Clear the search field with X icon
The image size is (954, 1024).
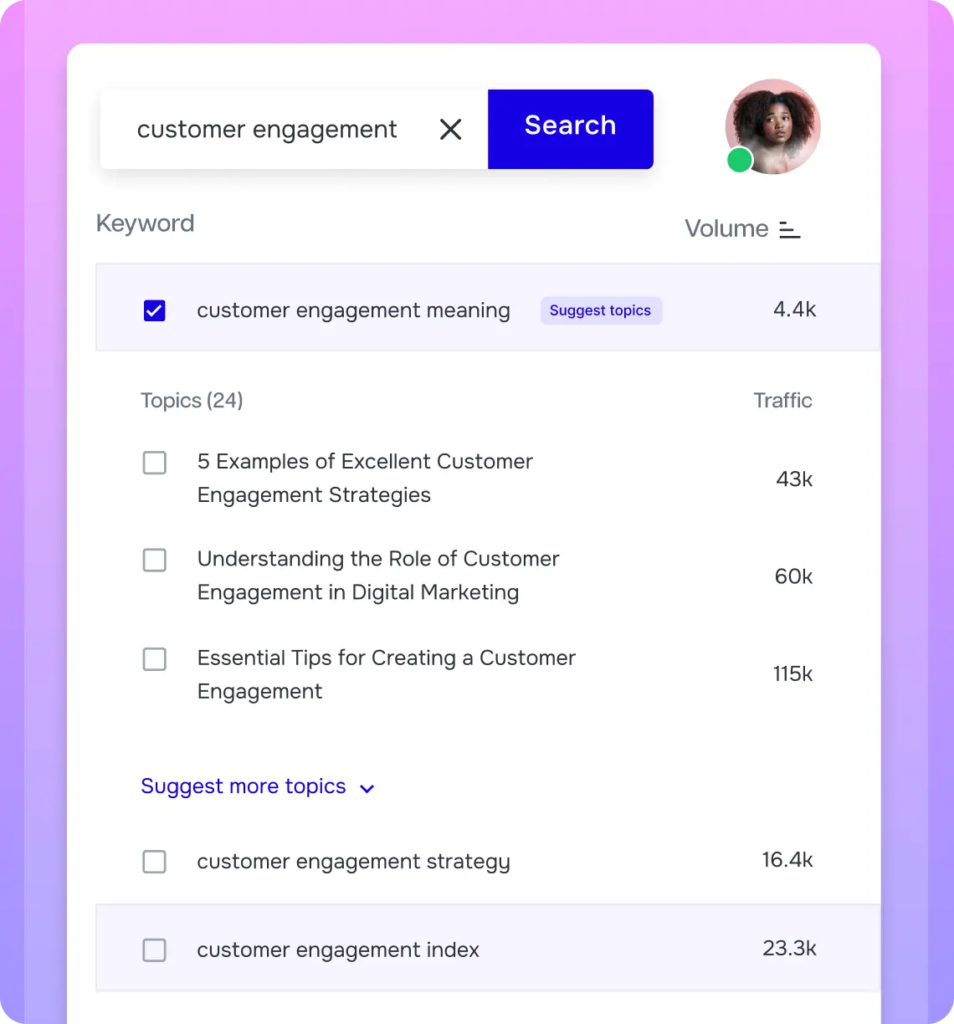(451, 129)
